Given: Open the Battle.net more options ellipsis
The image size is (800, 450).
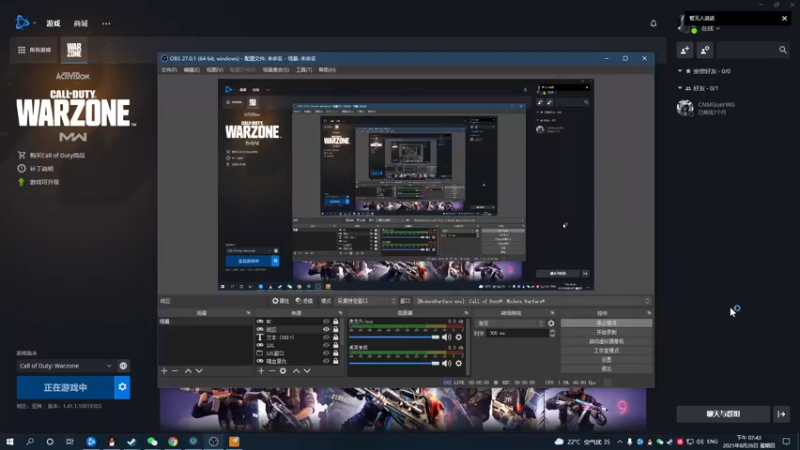Looking at the screenshot, I should (106, 23).
